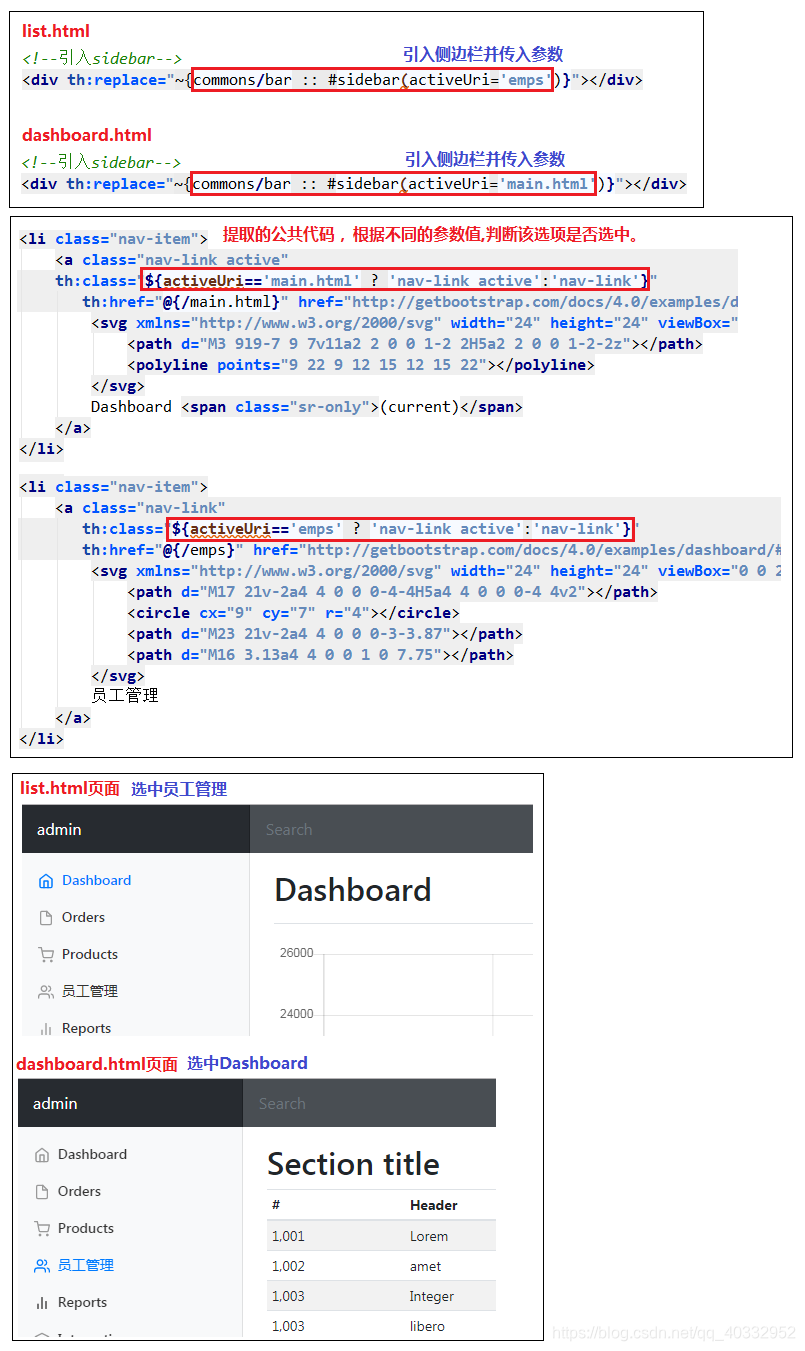Click the 选中员工管理 caption

(x=179, y=789)
